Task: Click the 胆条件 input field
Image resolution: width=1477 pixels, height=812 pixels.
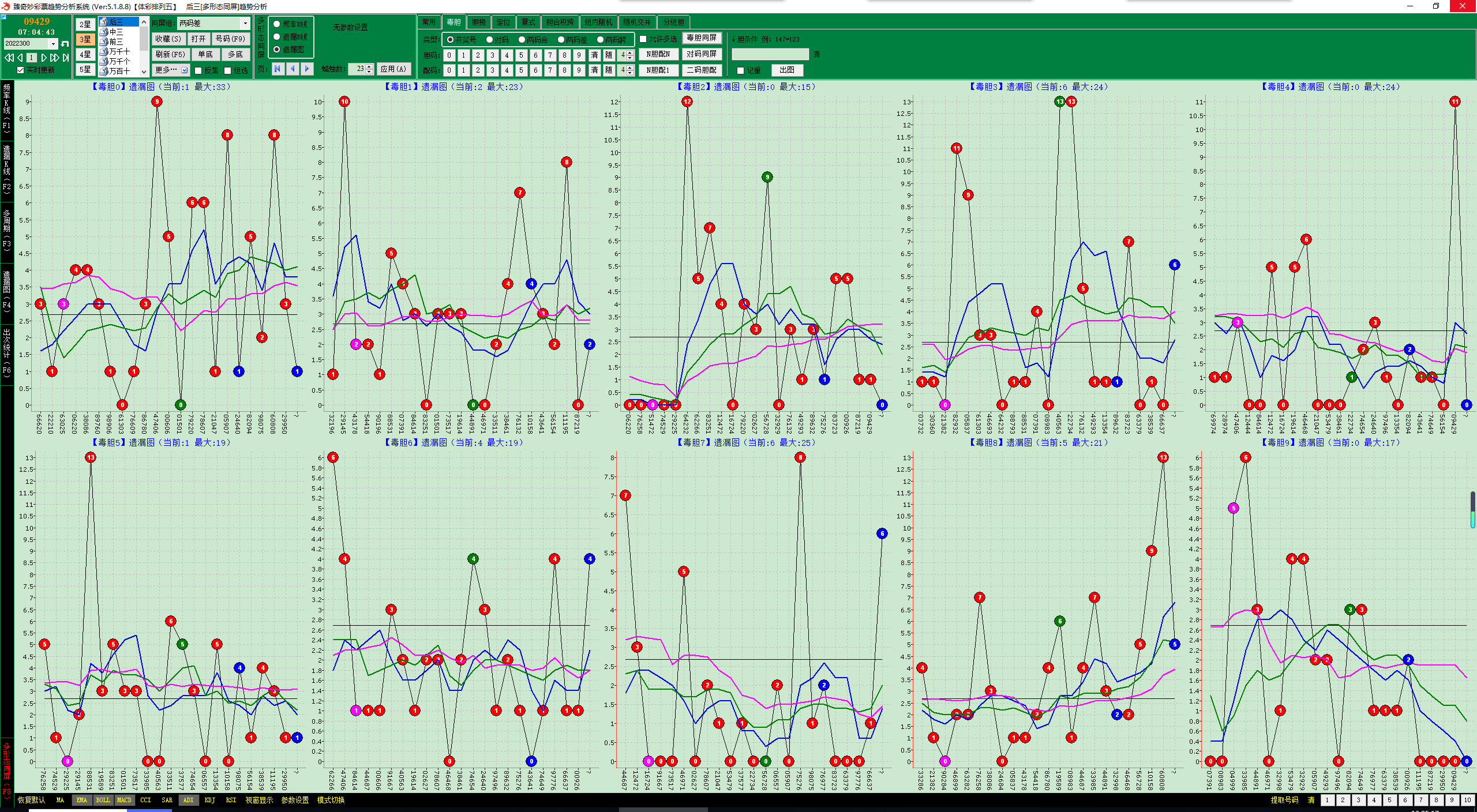Action: pyautogui.click(x=770, y=54)
